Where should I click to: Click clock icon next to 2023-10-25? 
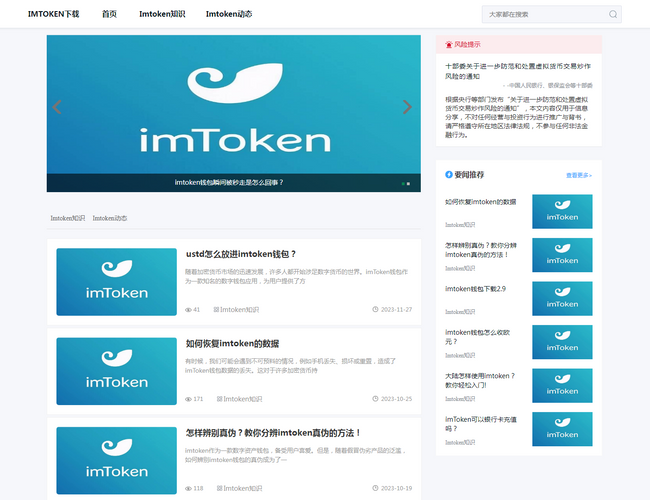point(375,399)
